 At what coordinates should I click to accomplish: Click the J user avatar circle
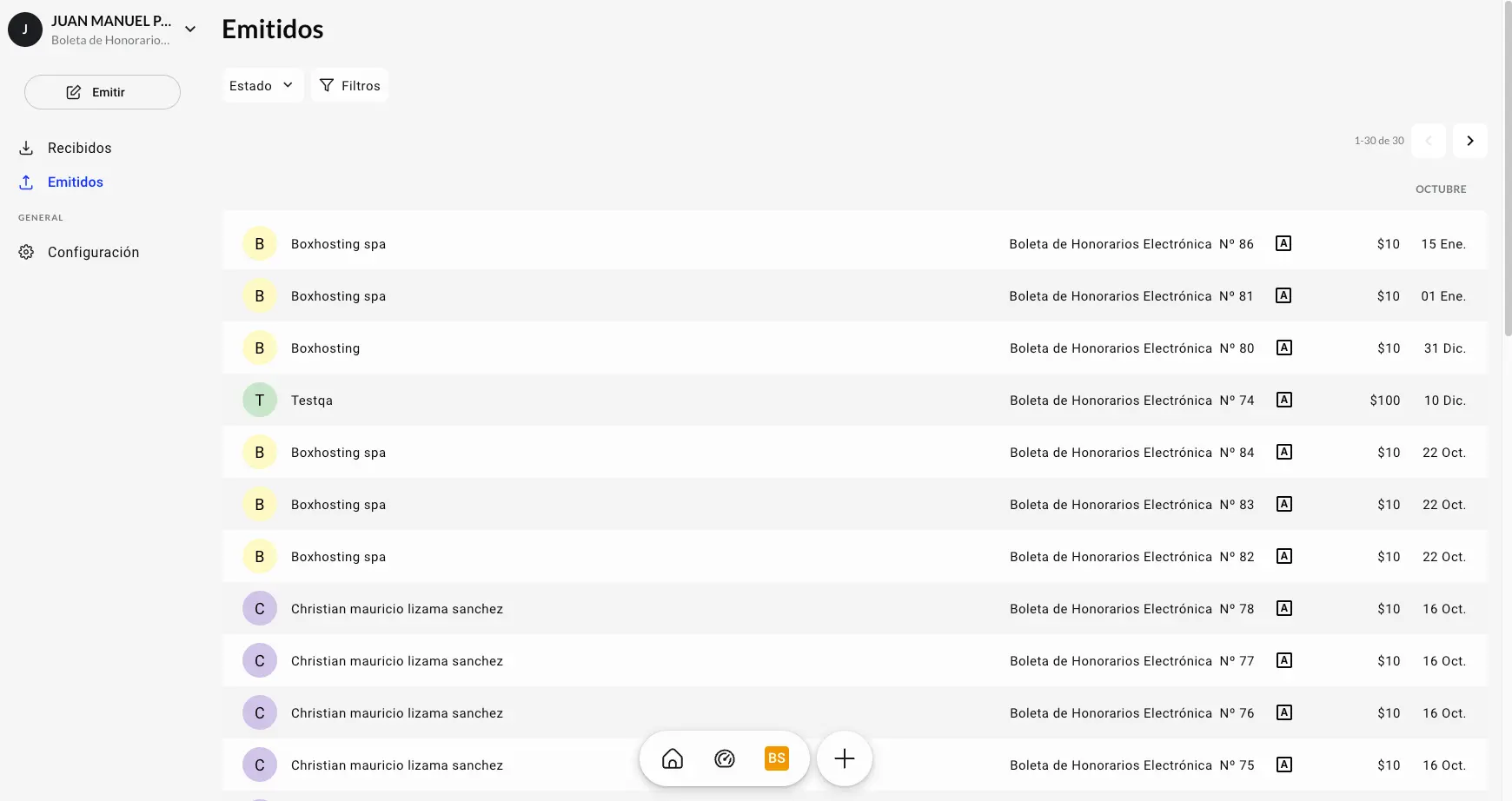click(x=25, y=30)
